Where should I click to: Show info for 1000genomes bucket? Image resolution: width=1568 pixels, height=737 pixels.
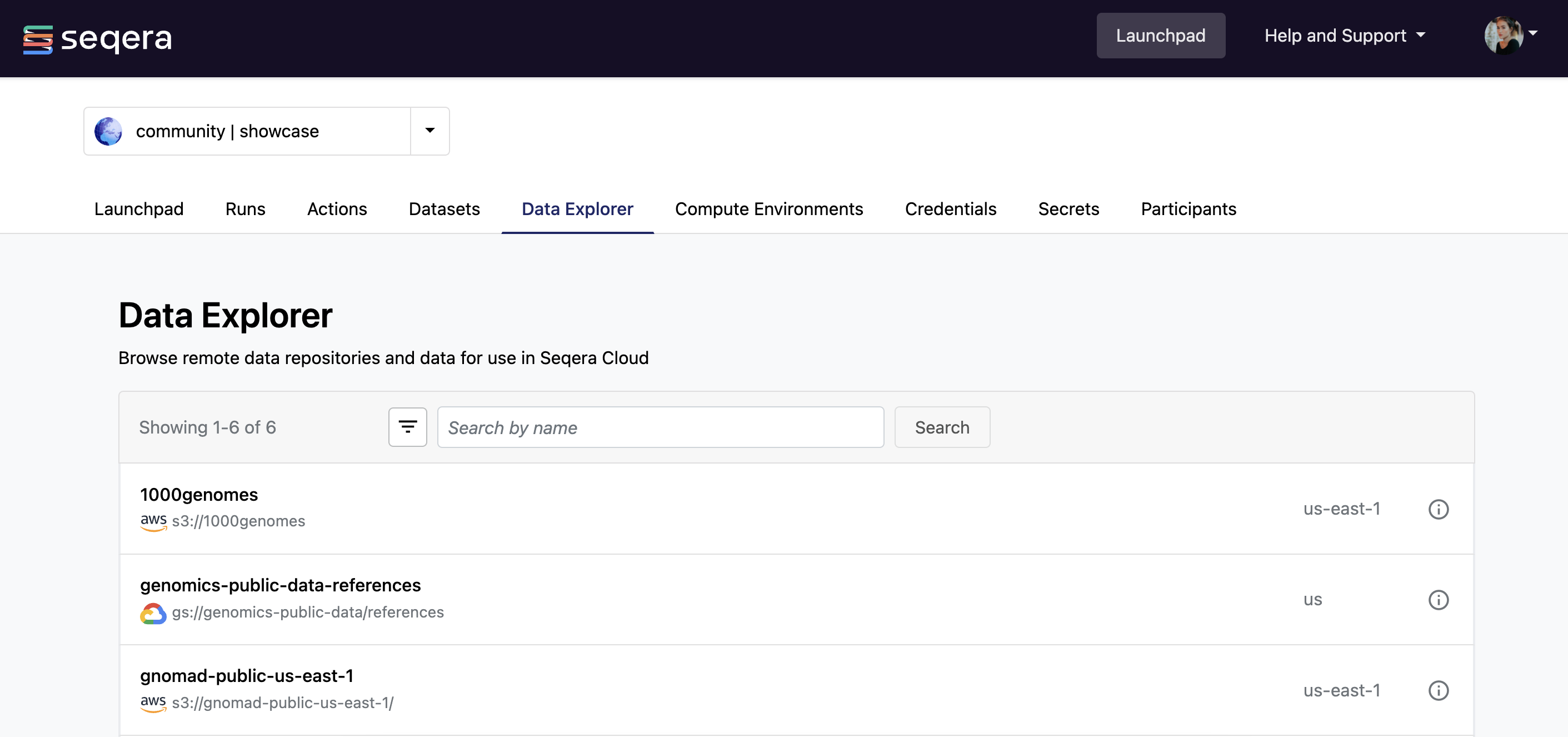click(x=1438, y=509)
